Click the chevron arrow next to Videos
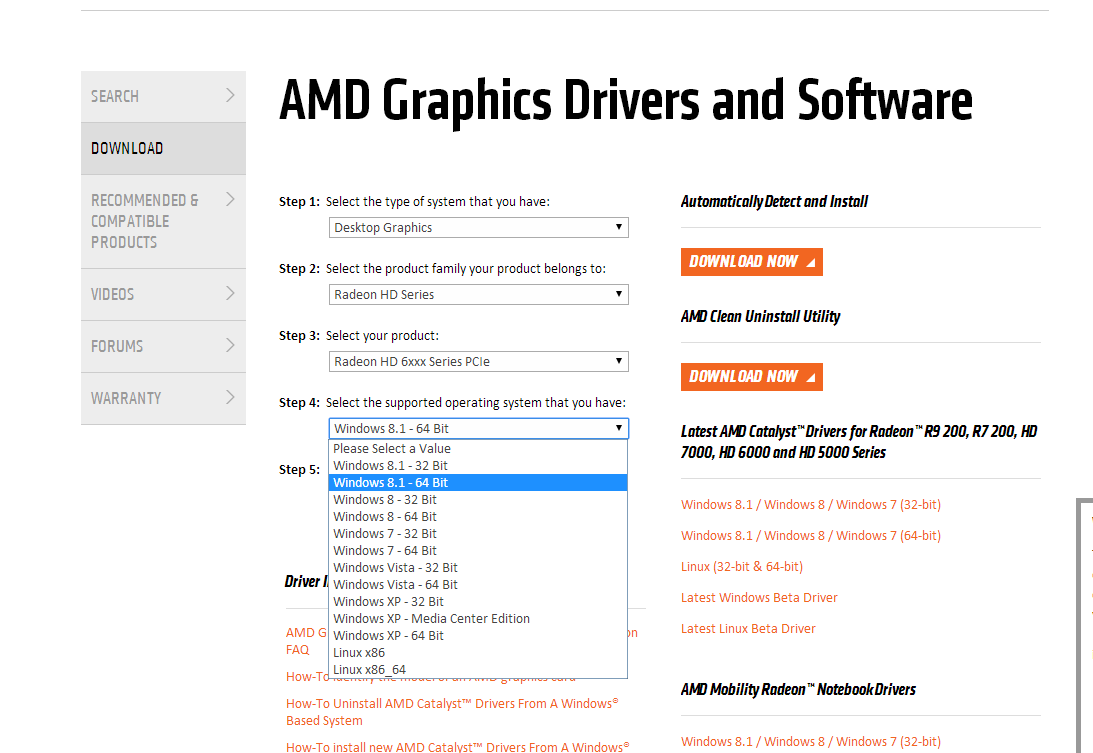This screenshot has height=753, width=1093. (230, 294)
